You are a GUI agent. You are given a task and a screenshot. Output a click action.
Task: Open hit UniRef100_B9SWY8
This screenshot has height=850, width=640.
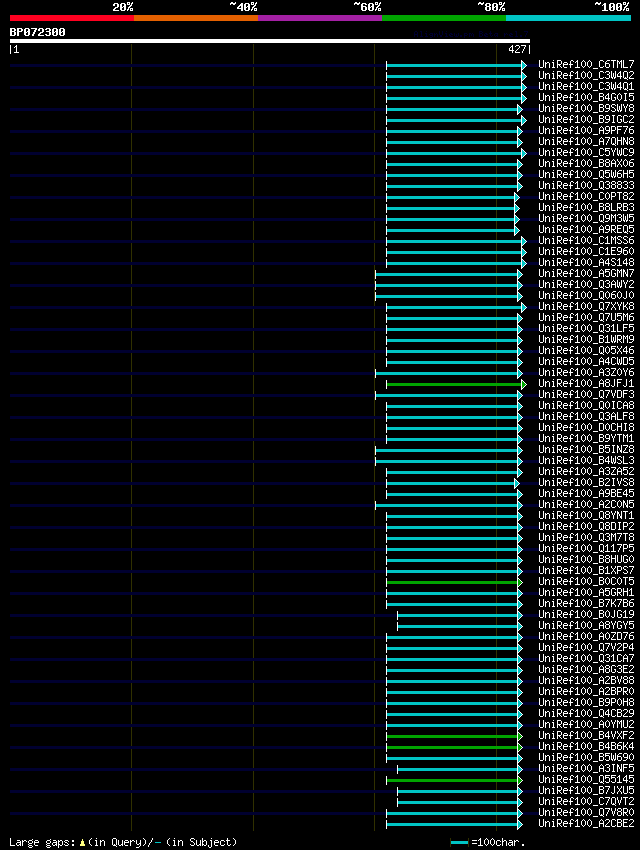coord(586,108)
